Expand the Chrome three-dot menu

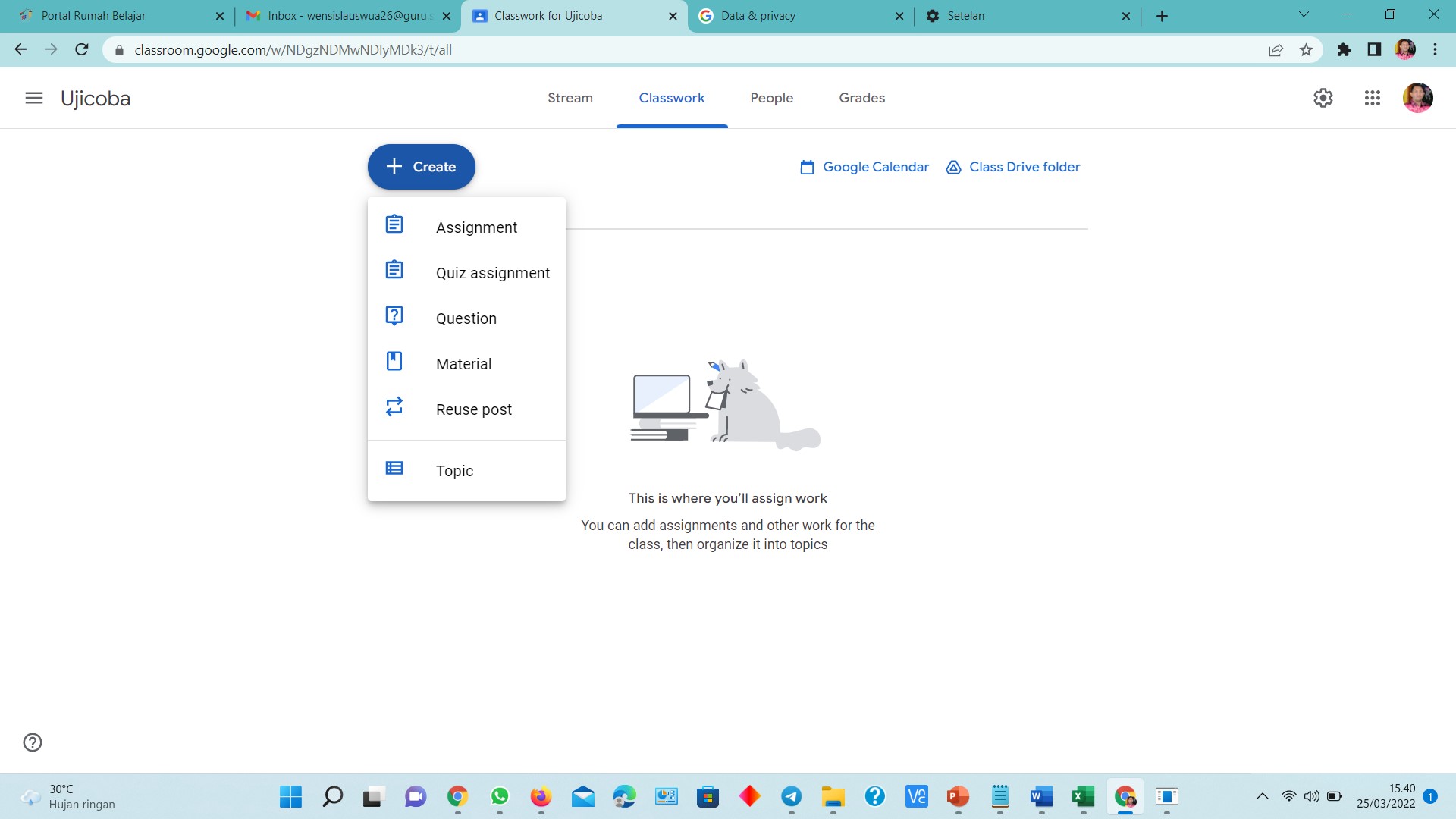pyautogui.click(x=1435, y=50)
